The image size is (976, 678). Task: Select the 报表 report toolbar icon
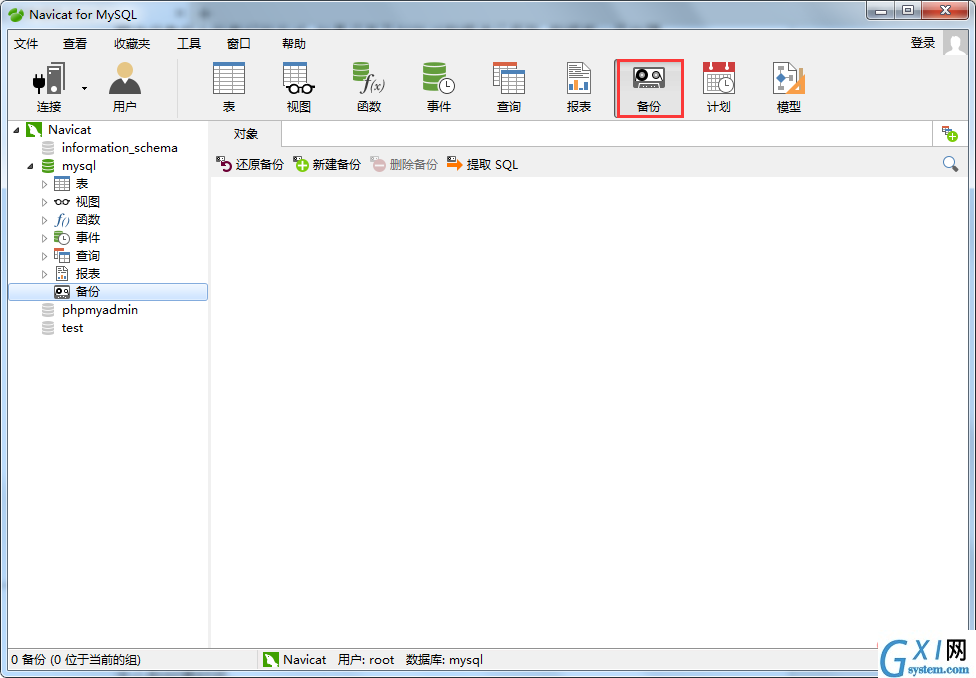click(x=579, y=87)
